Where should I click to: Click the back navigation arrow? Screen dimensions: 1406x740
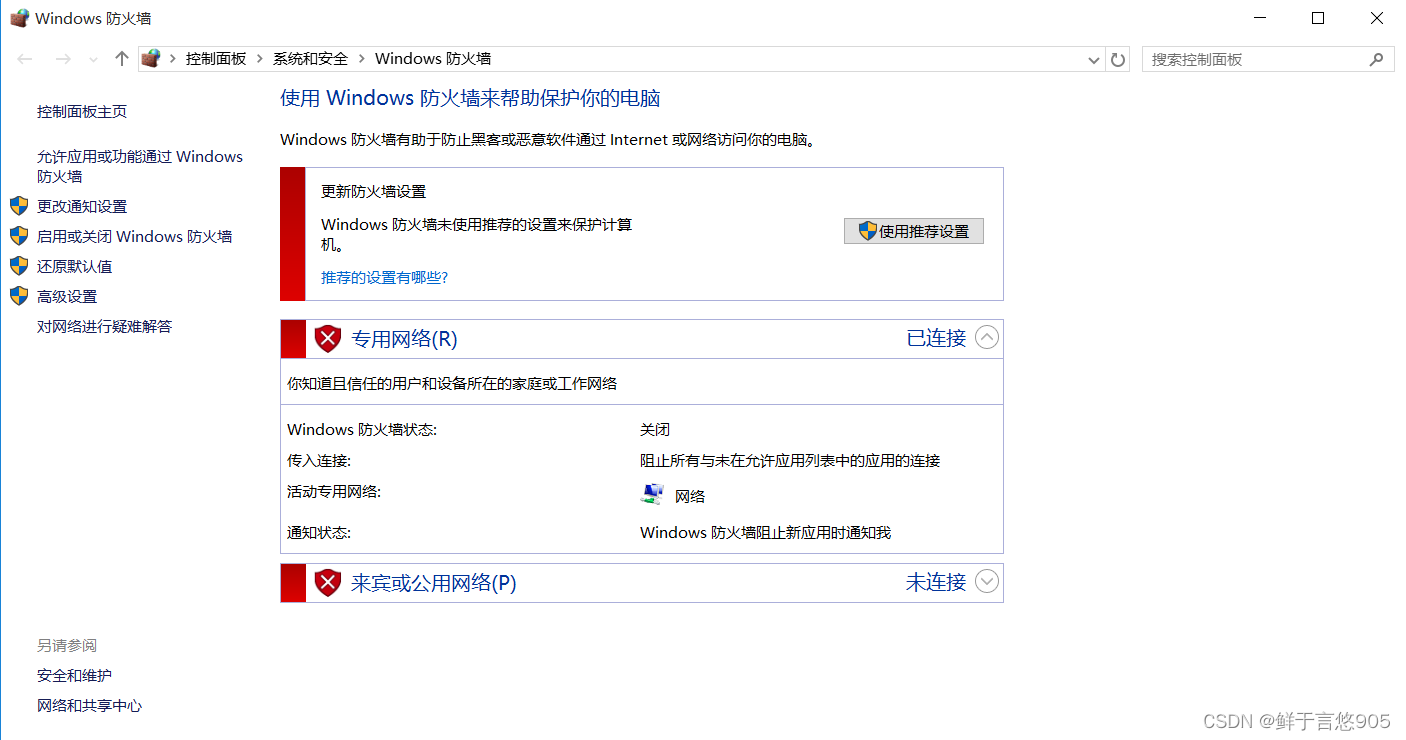pyautogui.click(x=26, y=59)
